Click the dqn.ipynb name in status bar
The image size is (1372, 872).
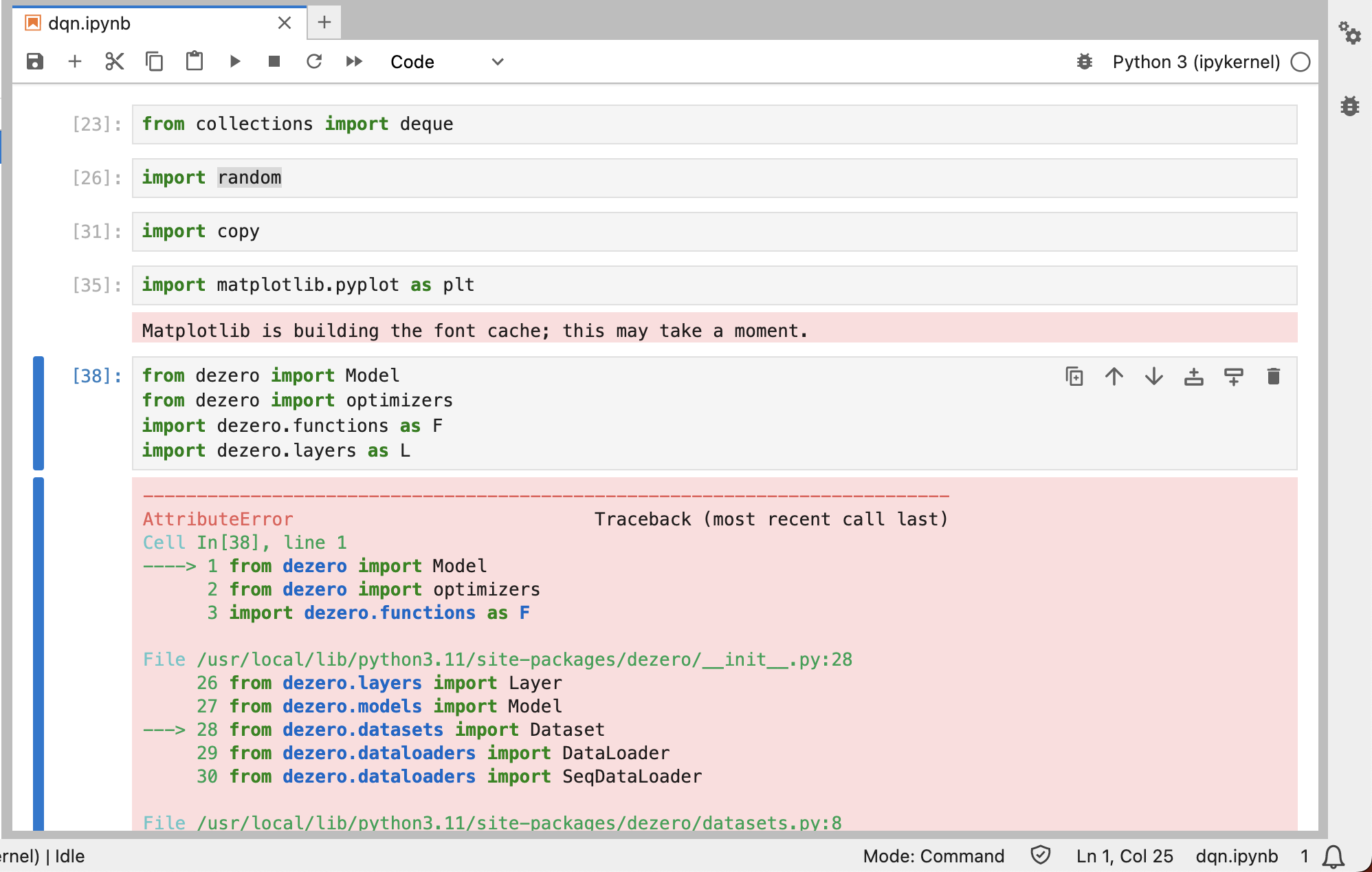(x=1237, y=856)
